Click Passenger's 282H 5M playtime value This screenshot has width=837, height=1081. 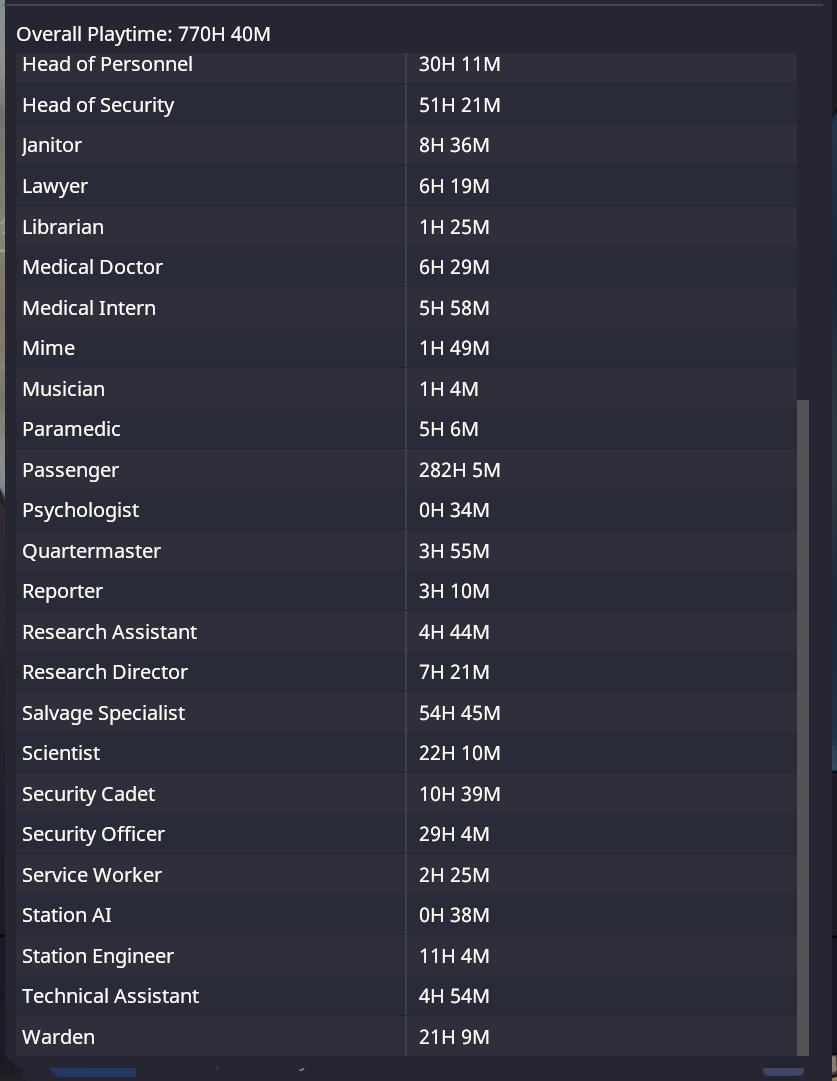point(459,470)
